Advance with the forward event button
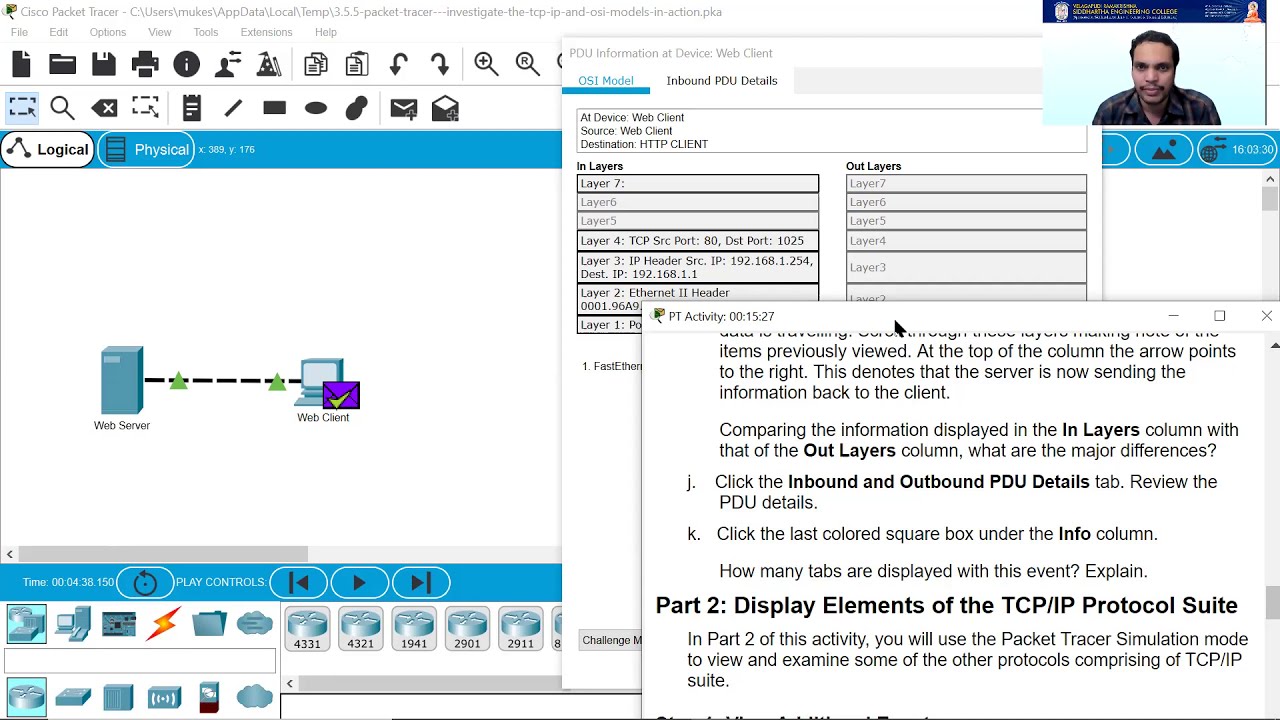 click(x=421, y=582)
